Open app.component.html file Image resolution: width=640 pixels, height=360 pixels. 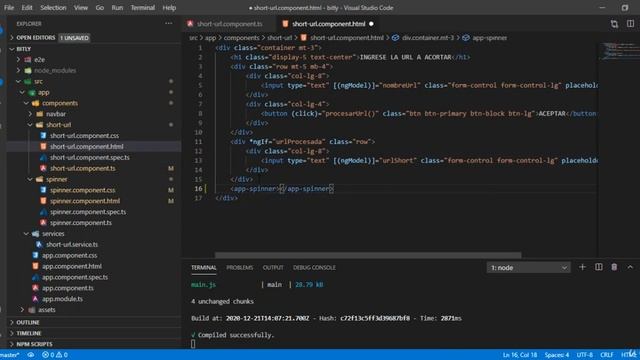pyautogui.click(x=72, y=266)
